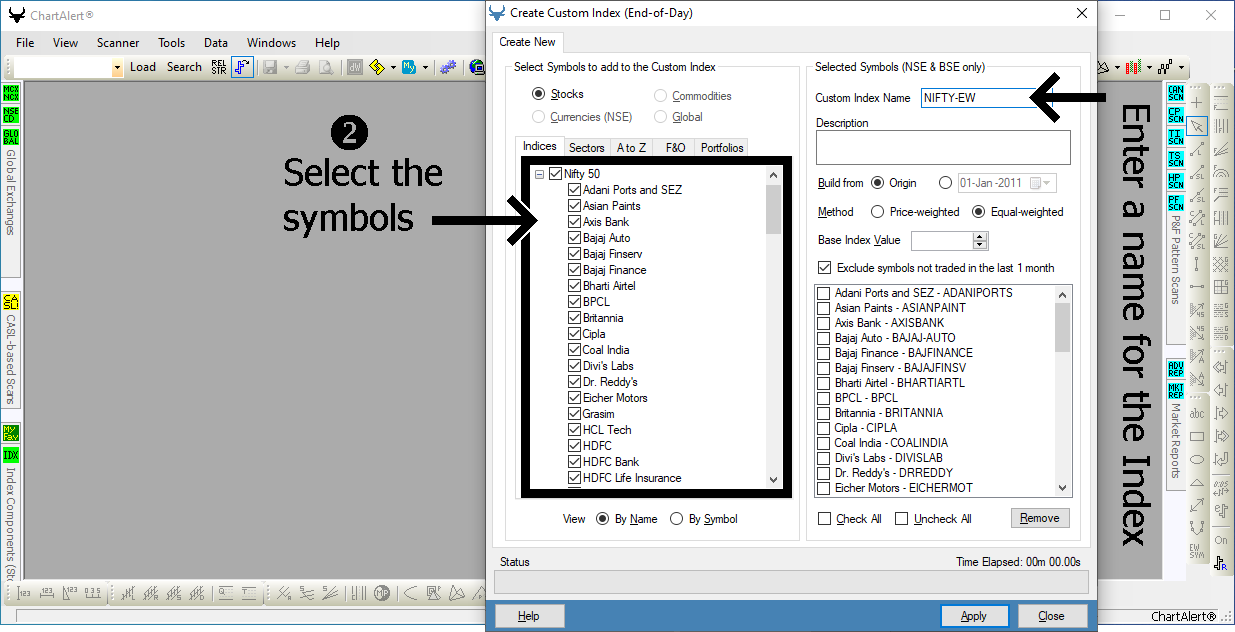Open dropdown next to candlestick chart icon
1235x632 pixels.
pyautogui.click(x=1149, y=67)
